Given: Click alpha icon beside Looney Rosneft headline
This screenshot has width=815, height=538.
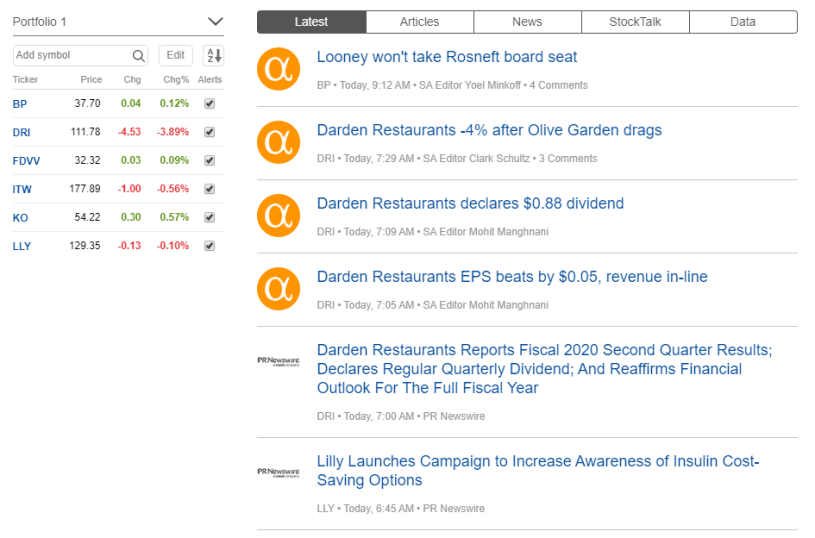Looking at the screenshot, I should [278, 69].
